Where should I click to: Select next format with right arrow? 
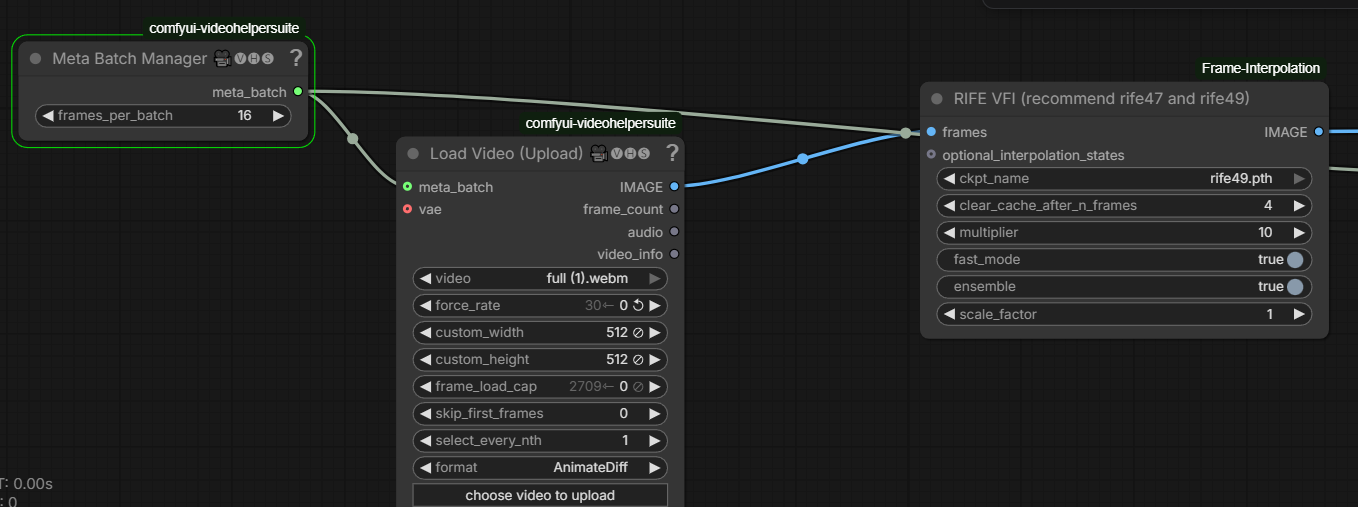tap(655, 467)
